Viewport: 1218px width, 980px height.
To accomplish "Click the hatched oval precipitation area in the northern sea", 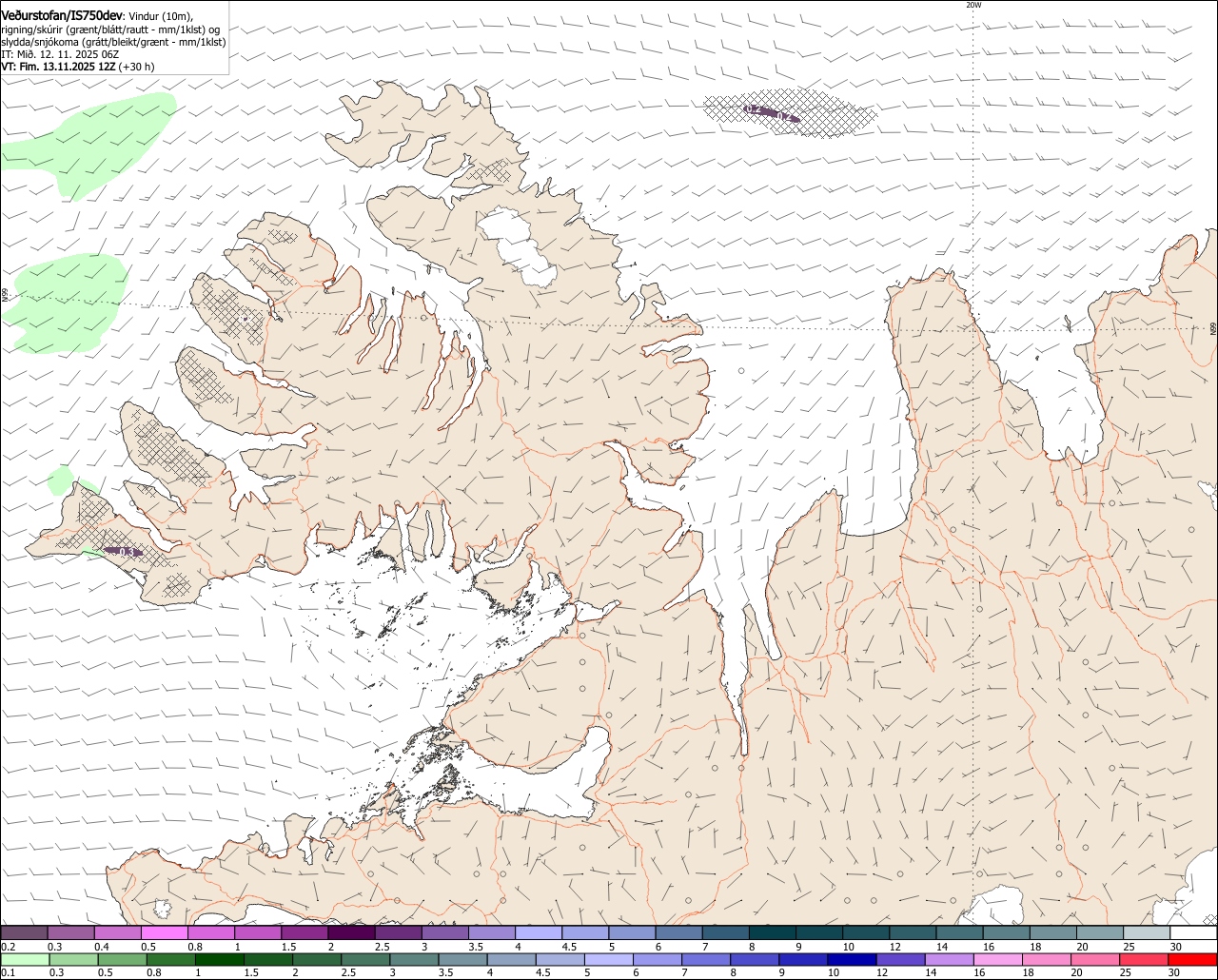I will (790, 113).
